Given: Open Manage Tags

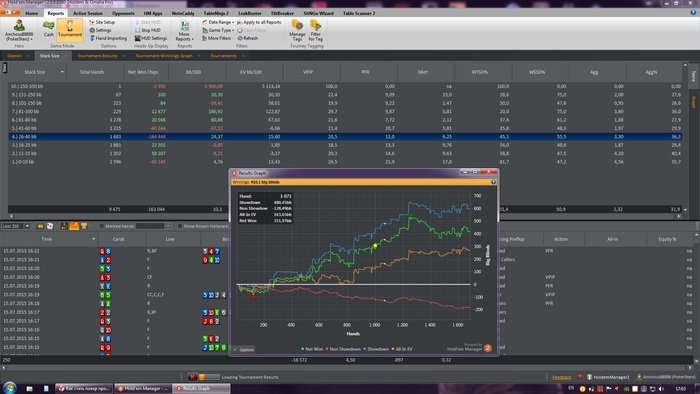Looking at the screenshot, I should pyautogui.click(x=297, y=31).
